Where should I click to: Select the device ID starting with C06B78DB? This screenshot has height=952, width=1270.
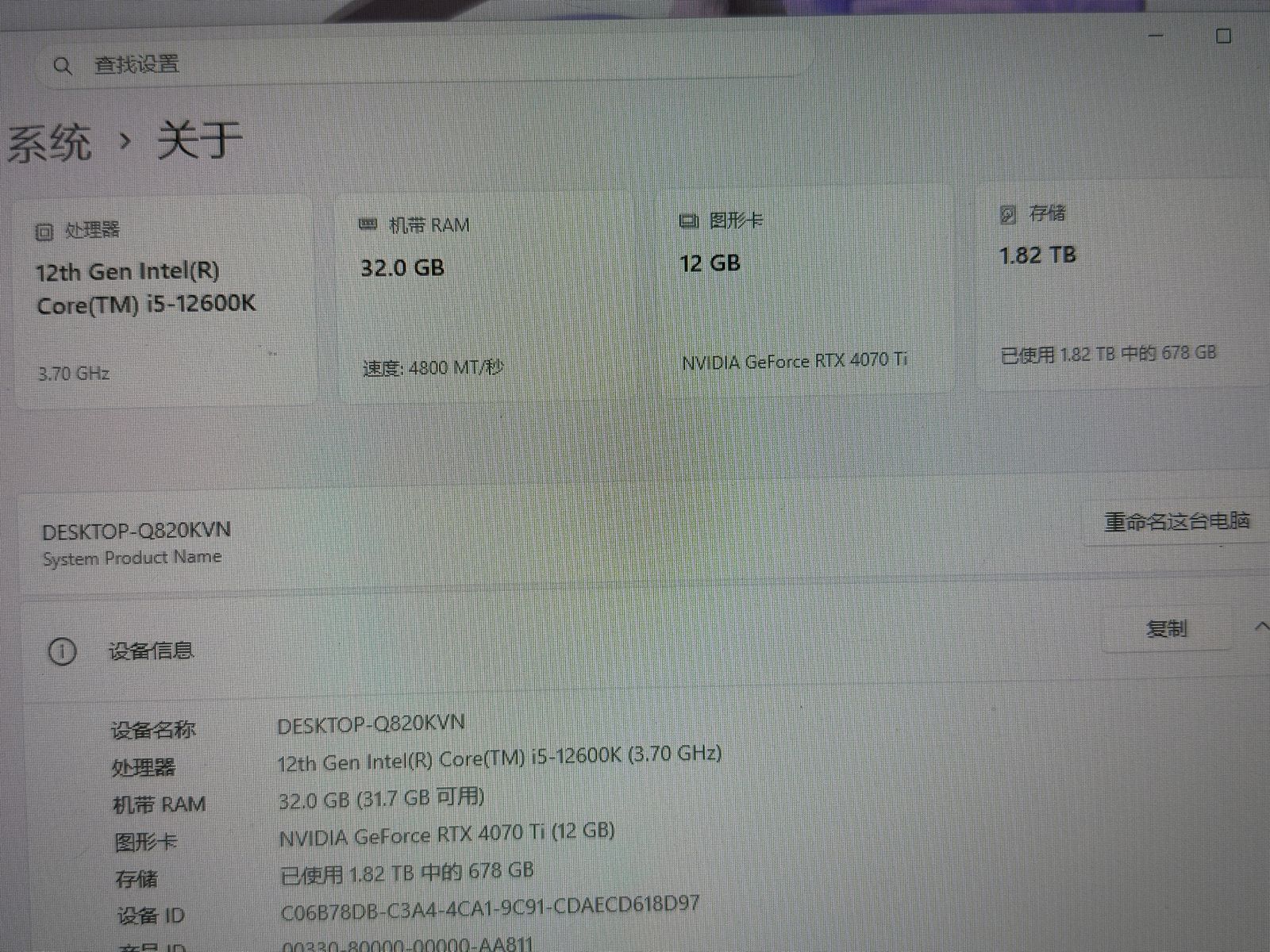pos(490,908)
